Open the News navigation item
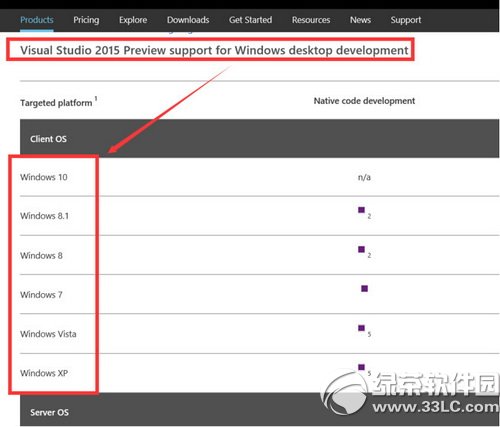The height and width of the screenshot is (427, 500). pyautogui.click(x=360, y=20)
